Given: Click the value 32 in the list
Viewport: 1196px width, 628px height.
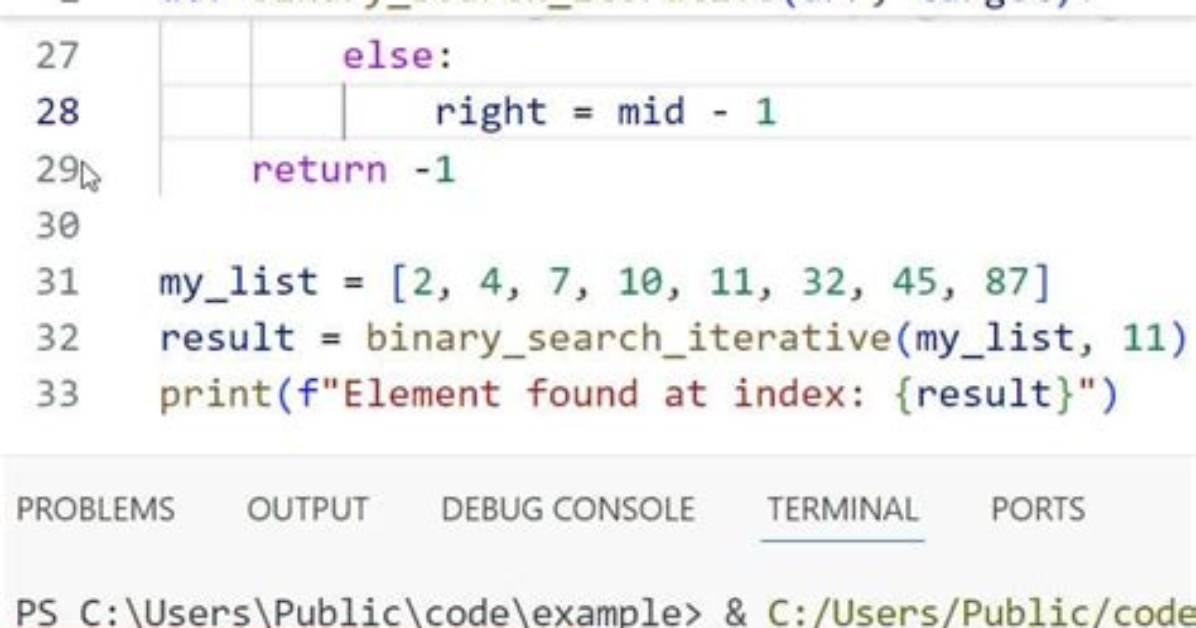Looking at the screenshot, I should 824,282.
